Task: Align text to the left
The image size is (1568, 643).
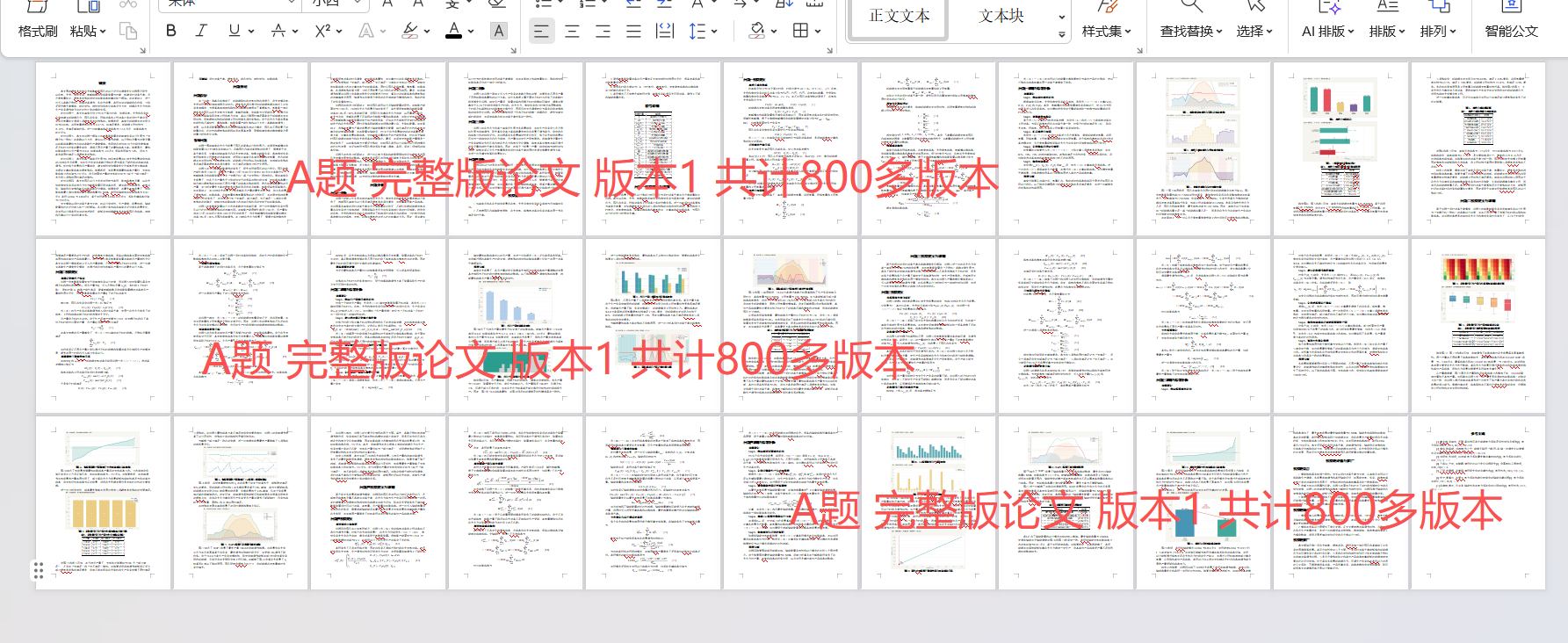Action: (541, 32)
